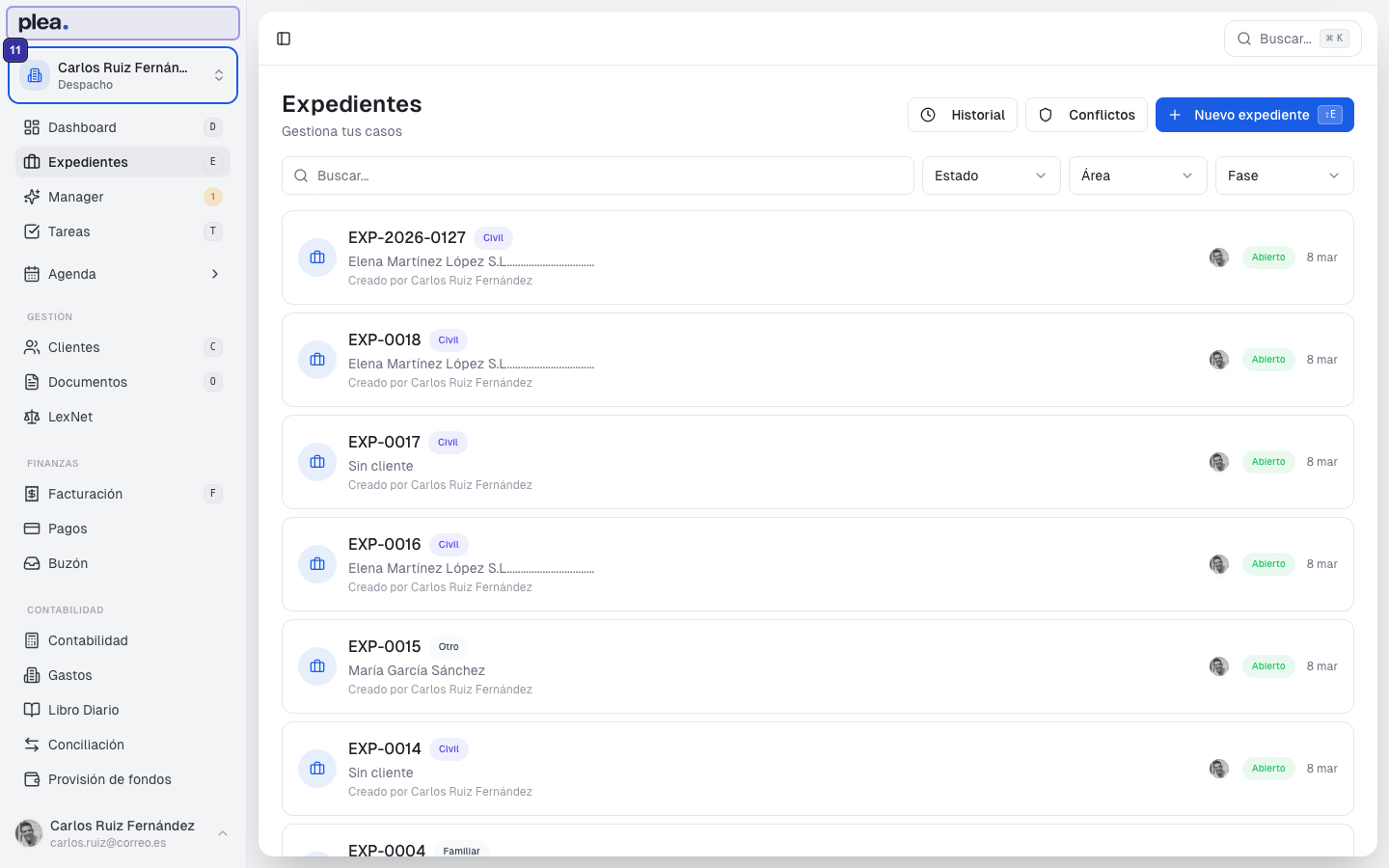Click the Abierto badge on EXP-2026-0127
This screenshot has height=868, width=1389.
point(1268,258)
